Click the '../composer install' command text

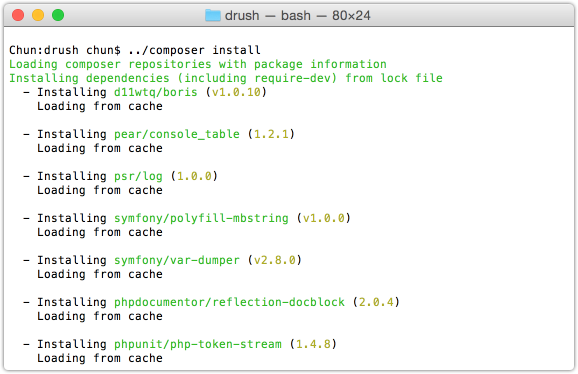click(x=194, y=50)
